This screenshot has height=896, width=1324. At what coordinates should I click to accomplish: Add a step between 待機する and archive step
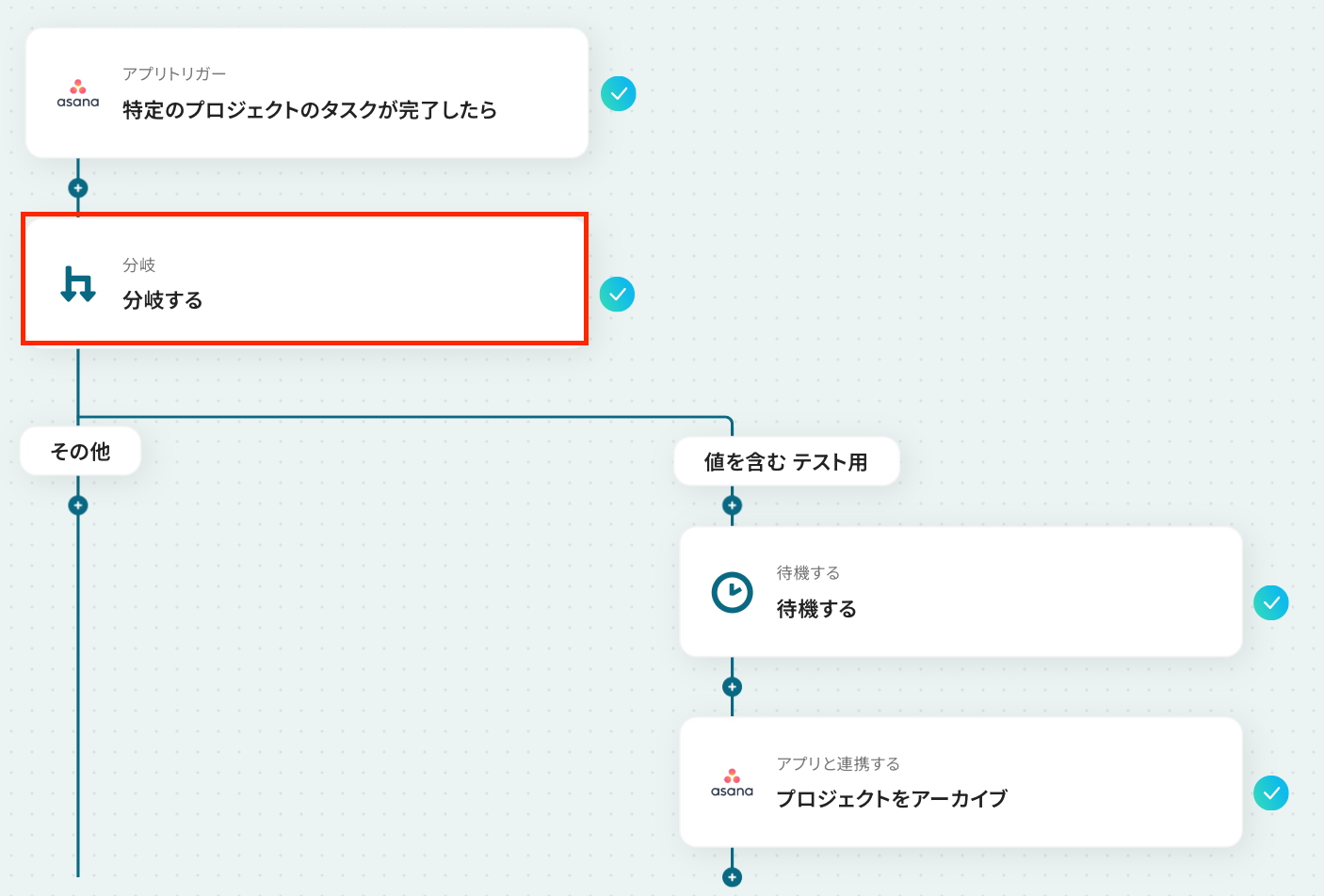(x=732, y=687)
